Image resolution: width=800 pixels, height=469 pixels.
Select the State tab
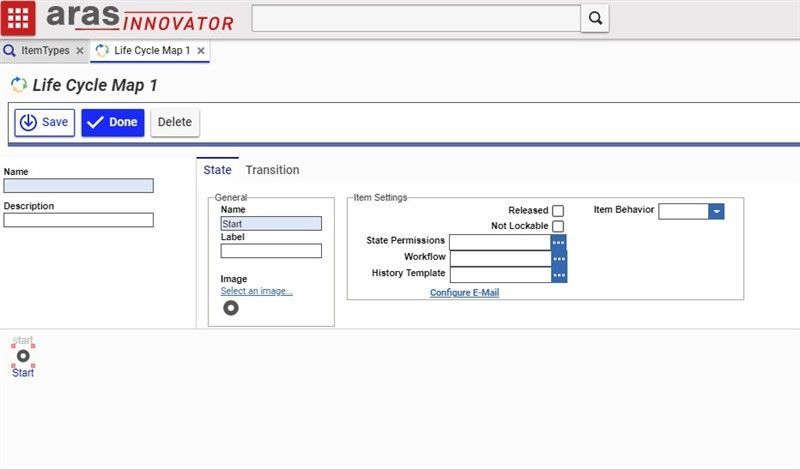(217, 170)
